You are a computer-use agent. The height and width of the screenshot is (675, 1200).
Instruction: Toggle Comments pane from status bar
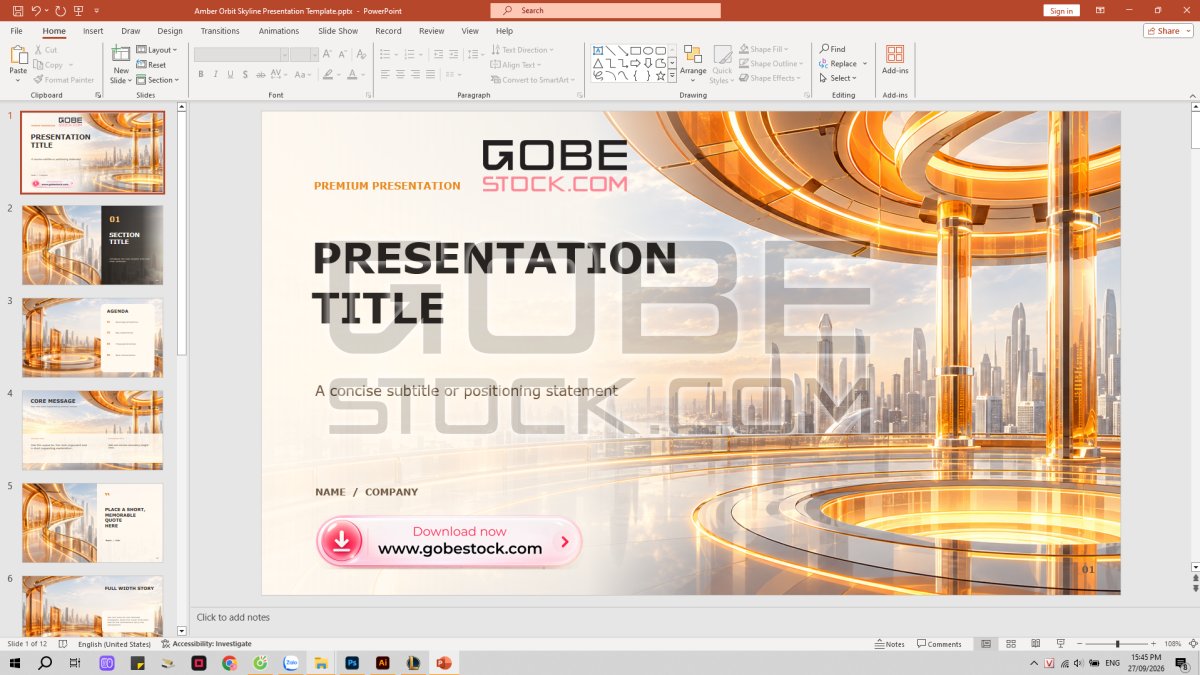[x=940, y=644]
